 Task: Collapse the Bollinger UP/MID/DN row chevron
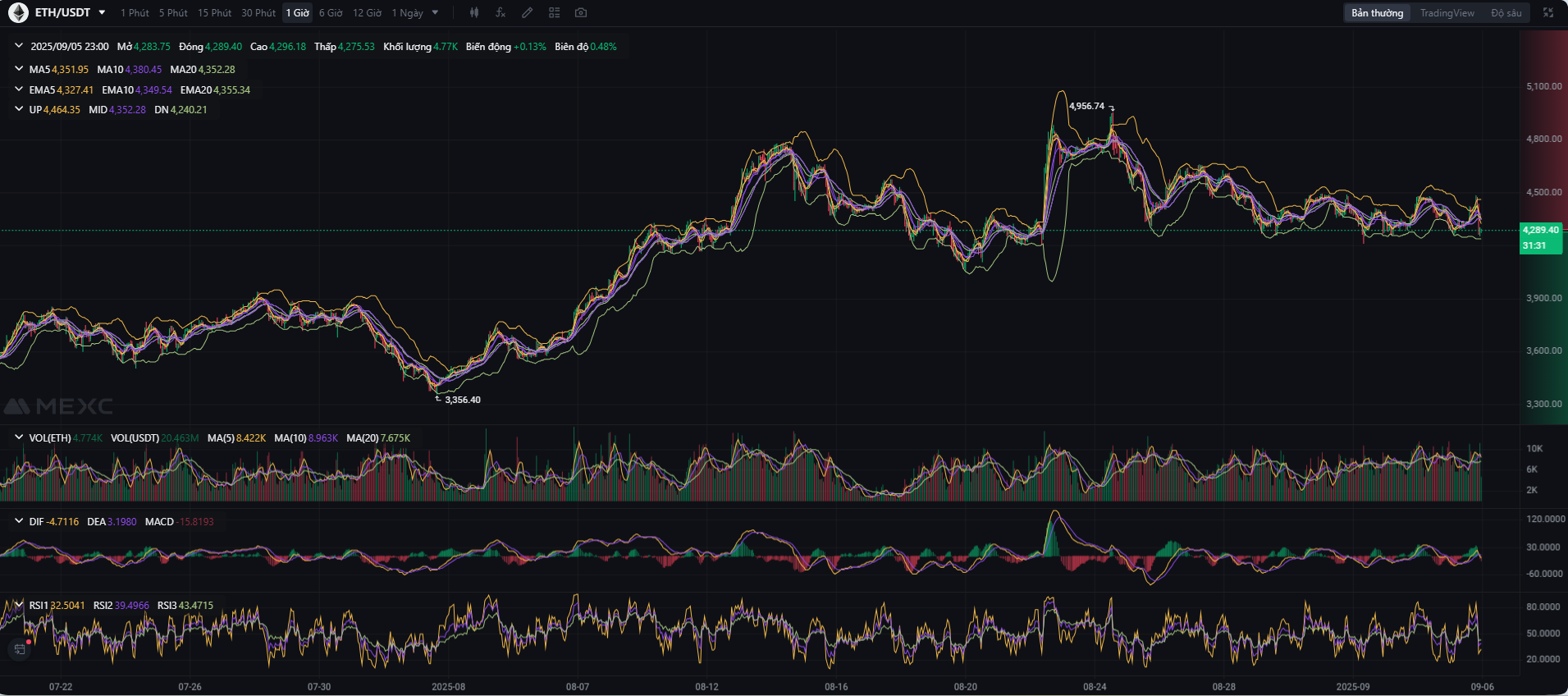coord(19,109)
